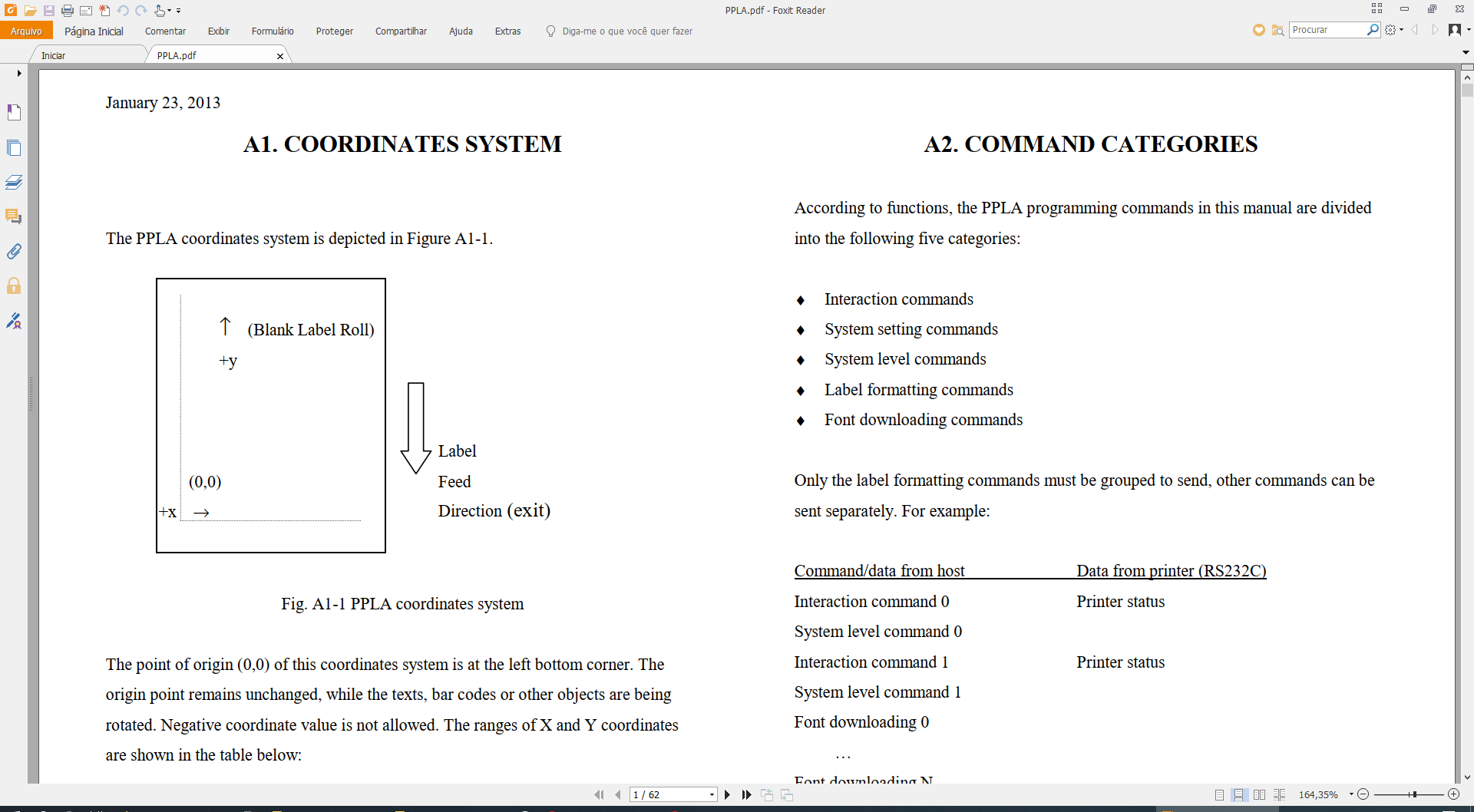Open the Security lock panel
1474x812 pixels.
(14, 286)
